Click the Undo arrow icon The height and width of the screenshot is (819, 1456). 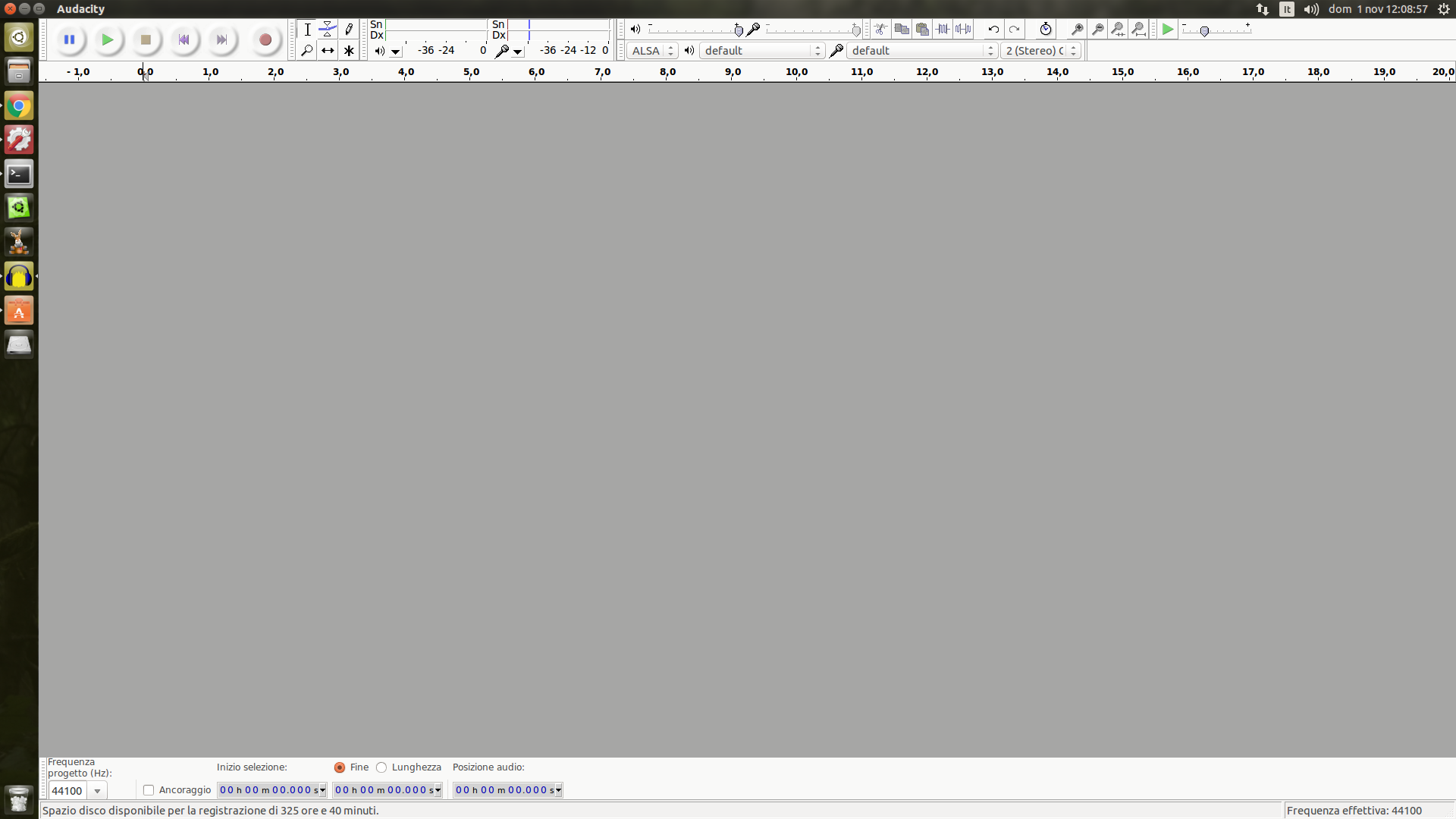pos(993,30)
